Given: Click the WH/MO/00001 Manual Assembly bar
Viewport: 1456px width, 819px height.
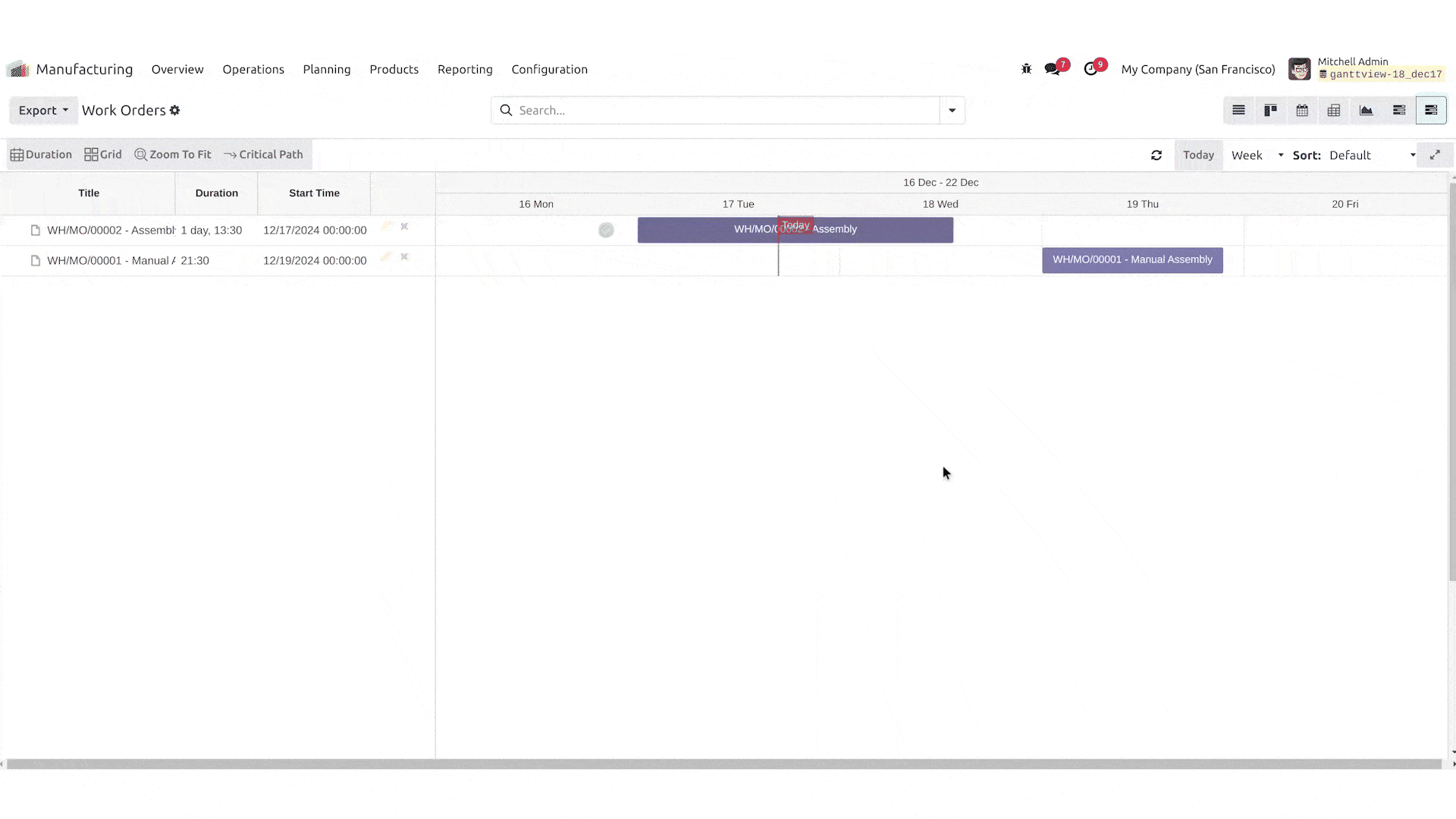Looking at the screenshot, I should click(1131, 260).
